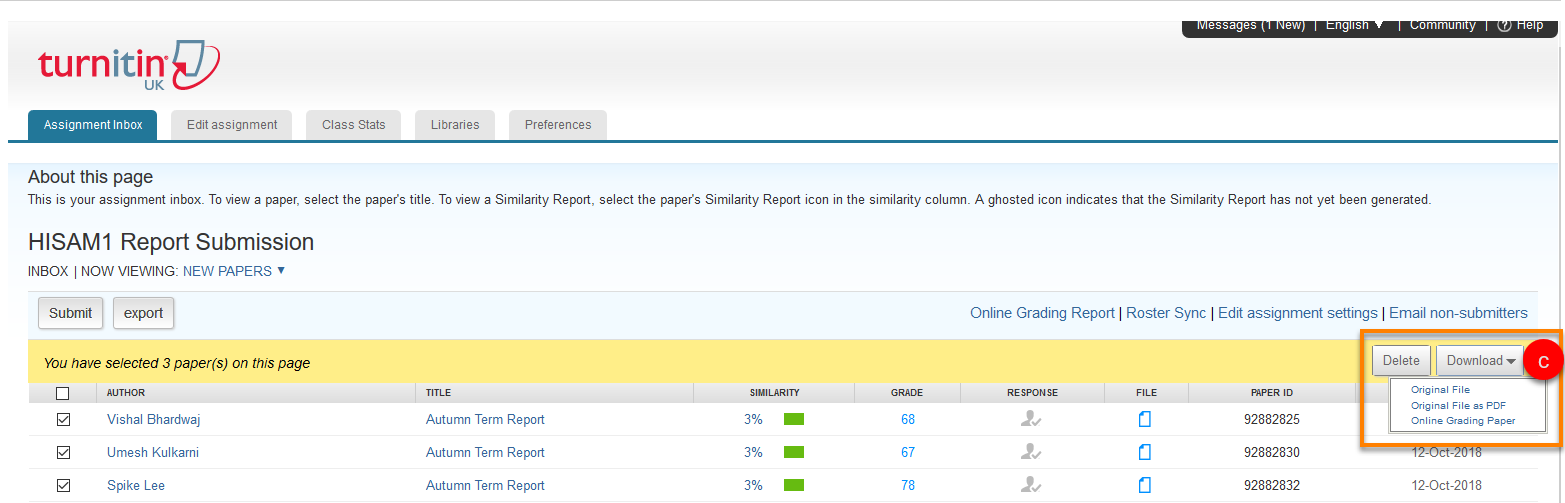Screen dimensions: 1565x503
Task: Click the Turnitin UK logo
Action: (129, 66)
